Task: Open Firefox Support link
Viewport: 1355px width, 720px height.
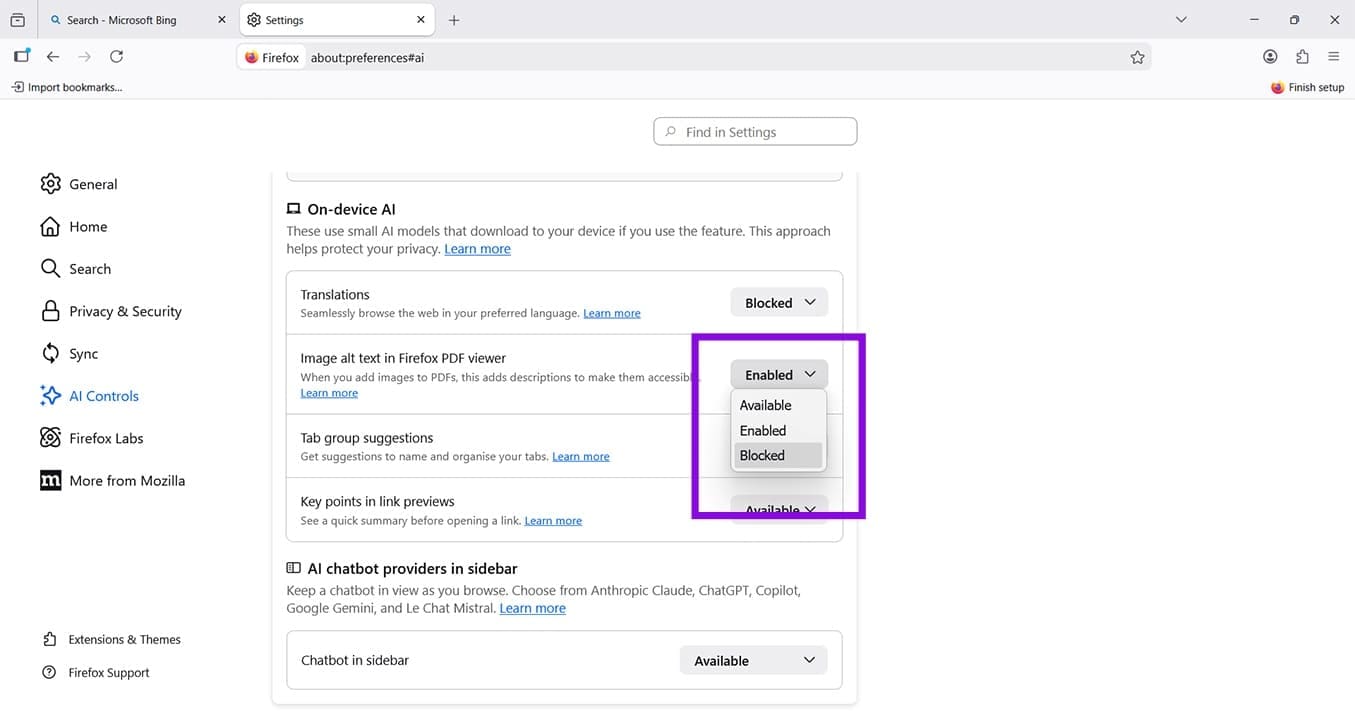Action: [x=109, y=673]
